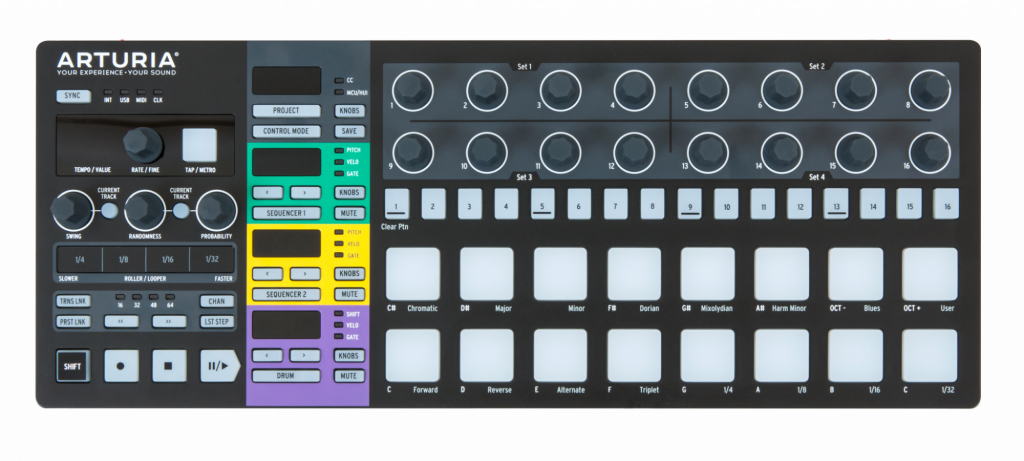Start playback with the play/pause button
This screenshot has height=461, width=1024.
(219, 366)
